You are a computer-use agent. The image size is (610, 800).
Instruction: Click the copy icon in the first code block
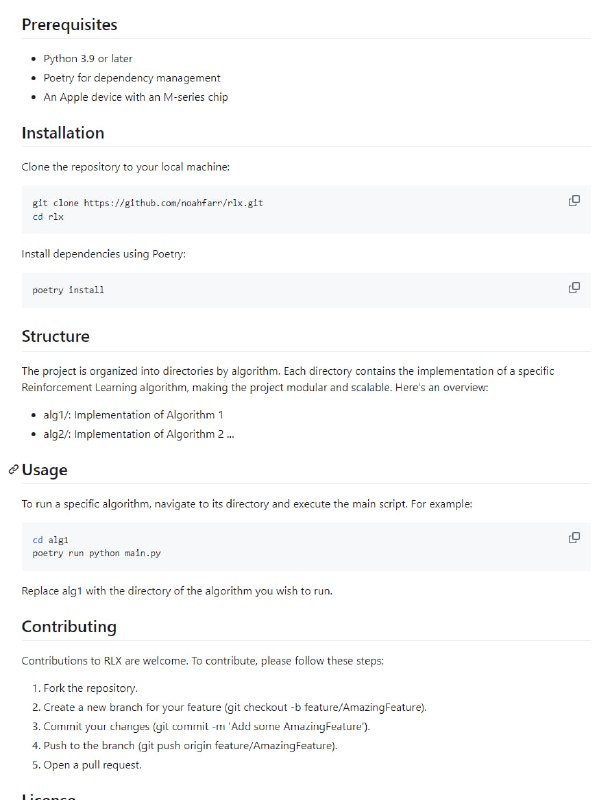point(573,200)
